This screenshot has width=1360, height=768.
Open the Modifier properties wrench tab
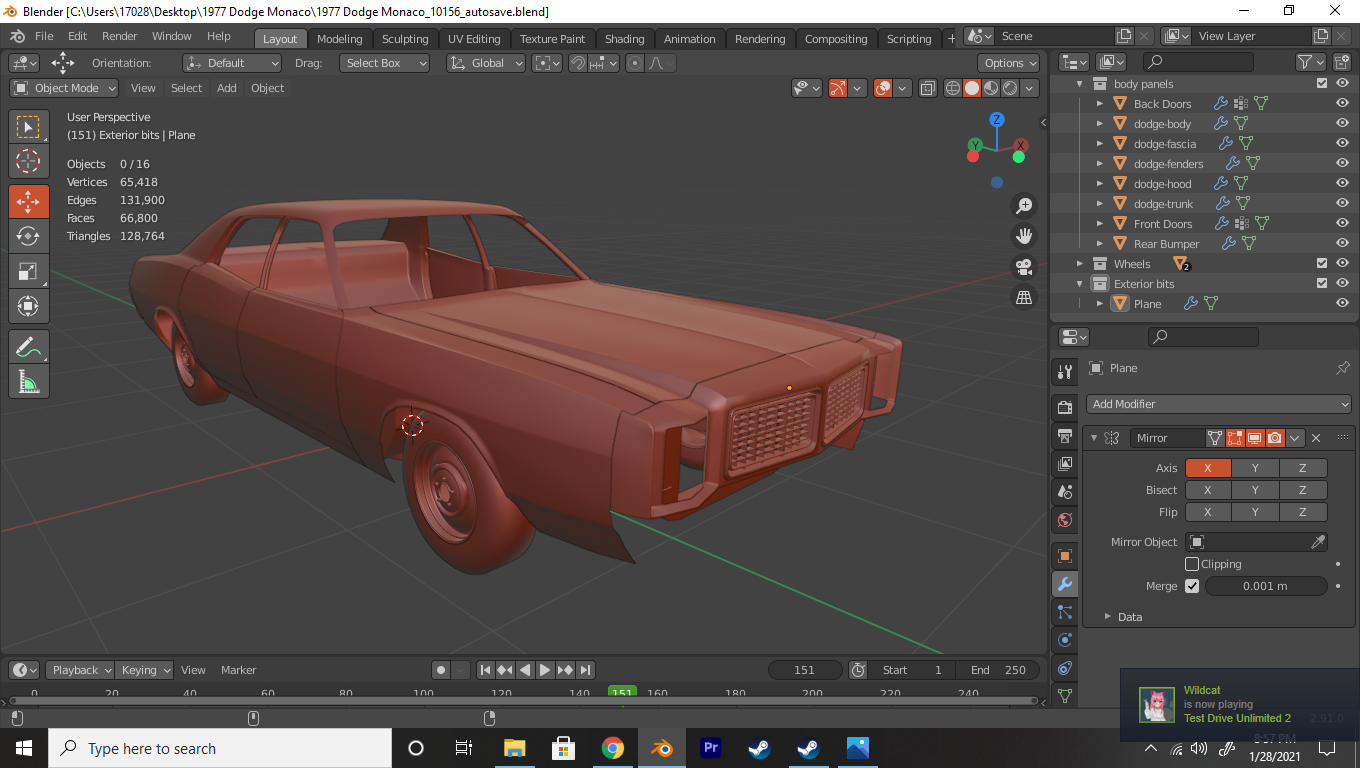(1065, 585)
